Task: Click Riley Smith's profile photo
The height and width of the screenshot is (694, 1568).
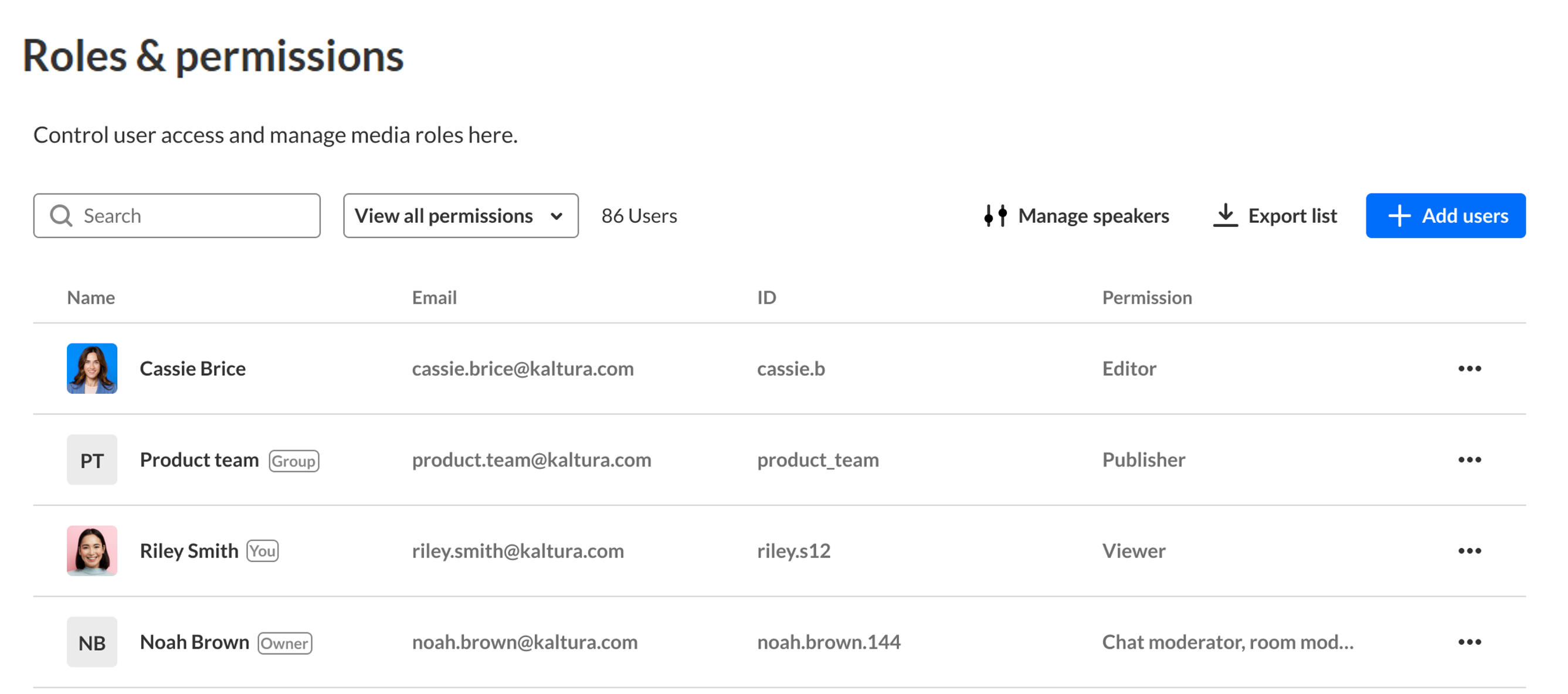Action: [92, 551]
